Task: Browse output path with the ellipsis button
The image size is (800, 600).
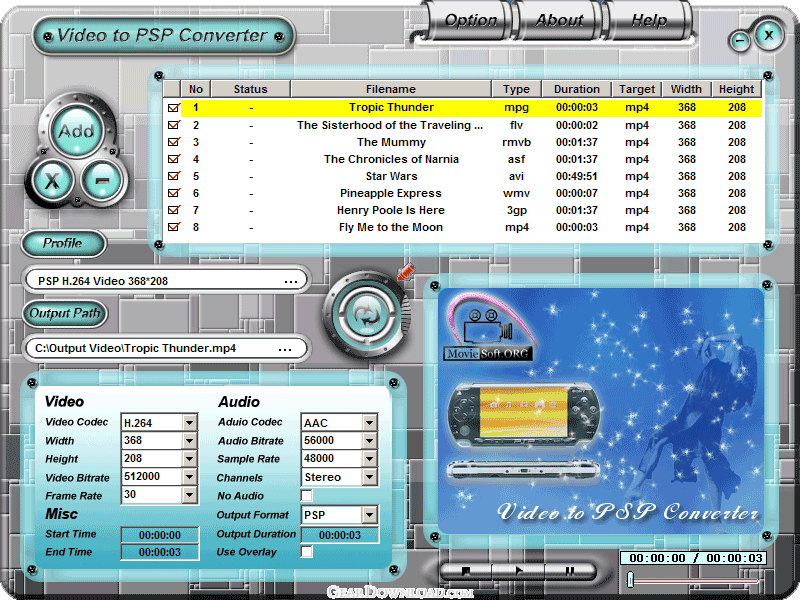Action: [285, 349]
